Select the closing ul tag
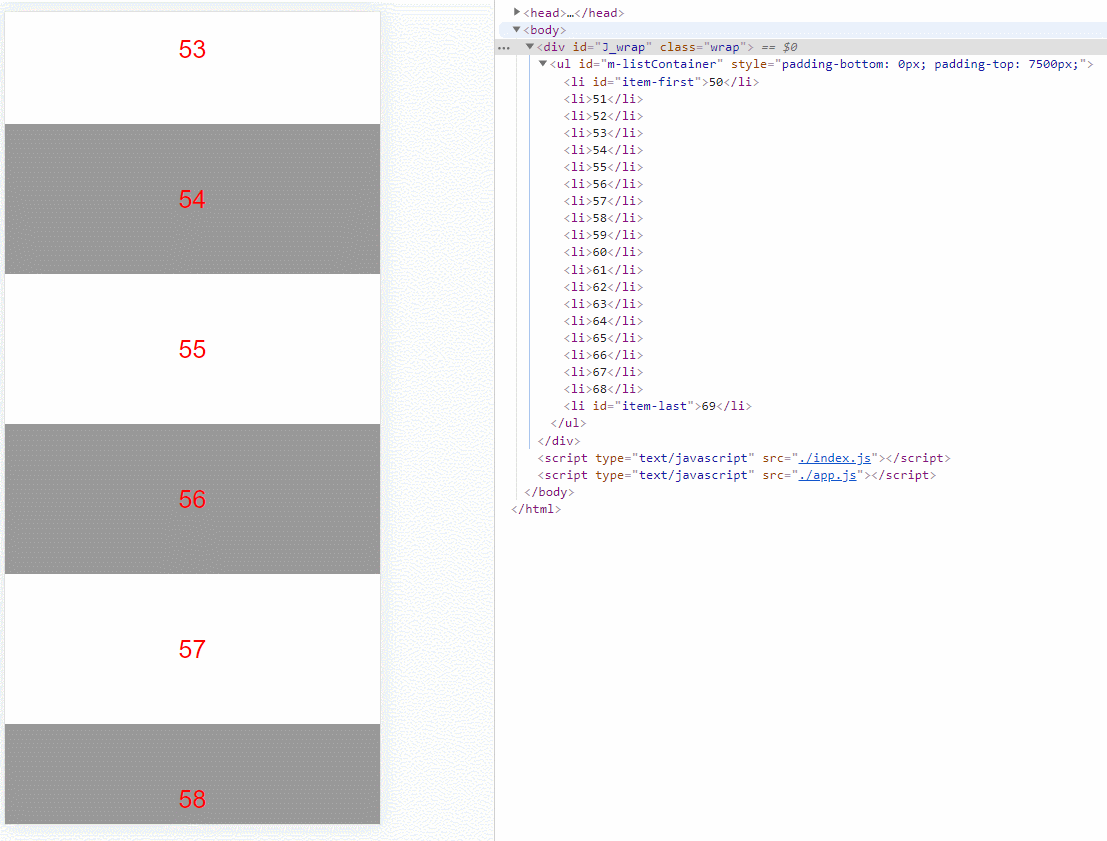This screenshot has height=841, width=1107. [568, 423]
